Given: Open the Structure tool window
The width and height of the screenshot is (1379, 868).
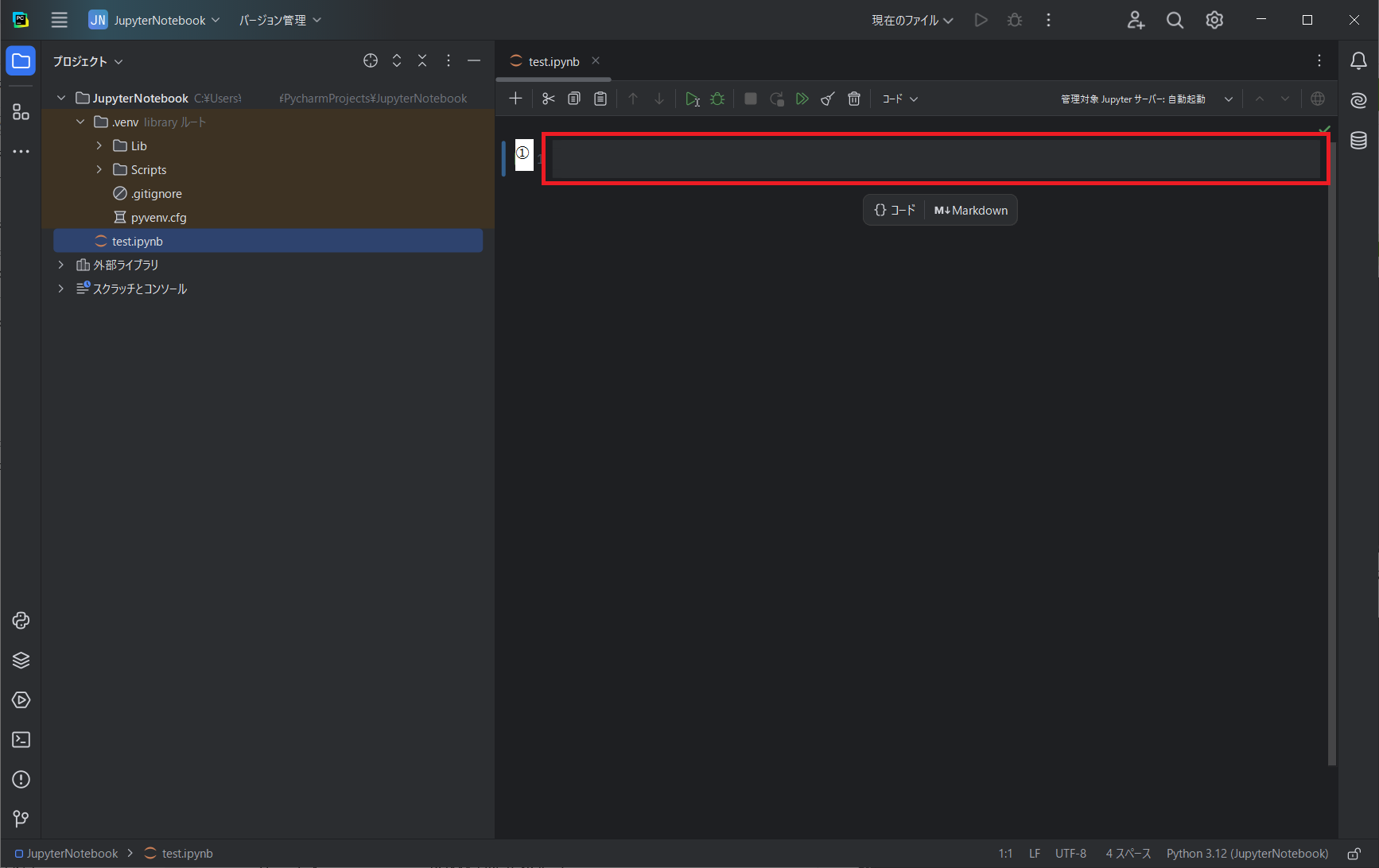Looking at the screenshot, I should pos(21,112).
